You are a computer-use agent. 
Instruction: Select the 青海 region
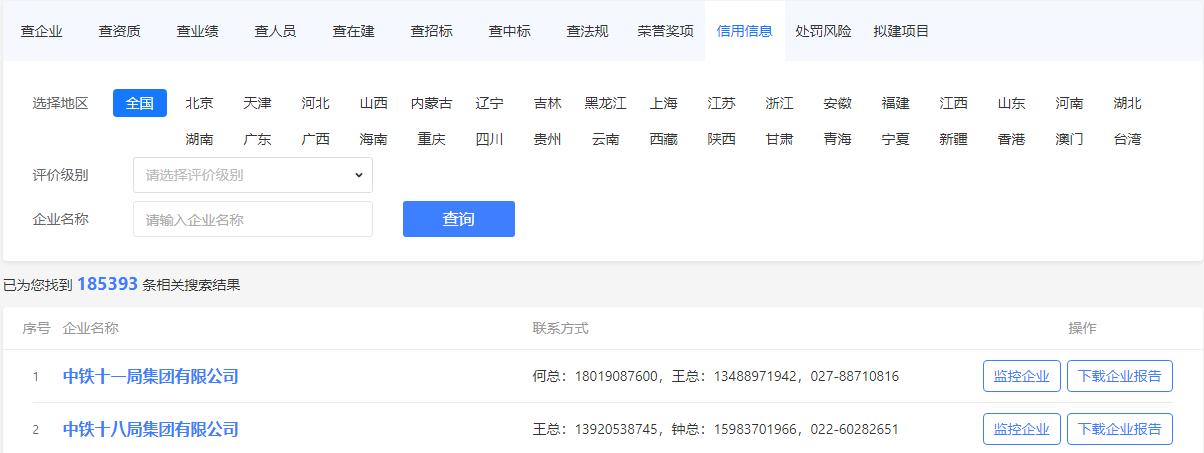tap(837, 139)
